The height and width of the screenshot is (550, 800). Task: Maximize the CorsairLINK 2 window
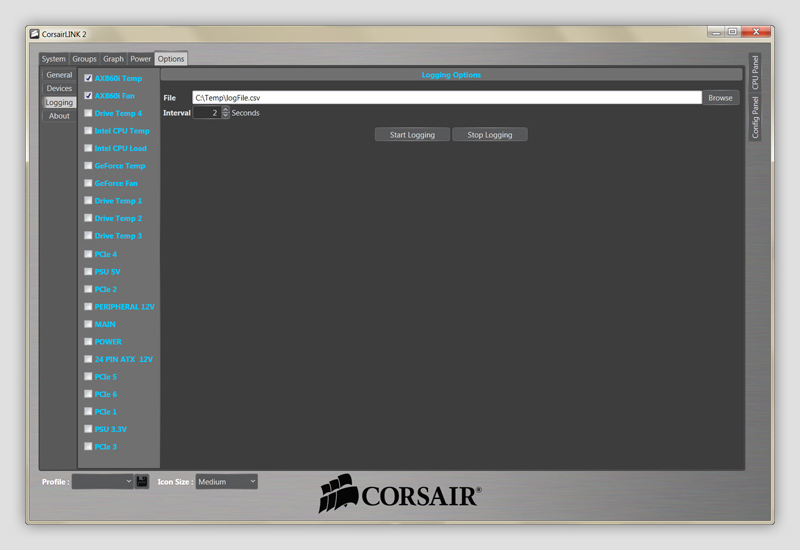click(732, 32)
